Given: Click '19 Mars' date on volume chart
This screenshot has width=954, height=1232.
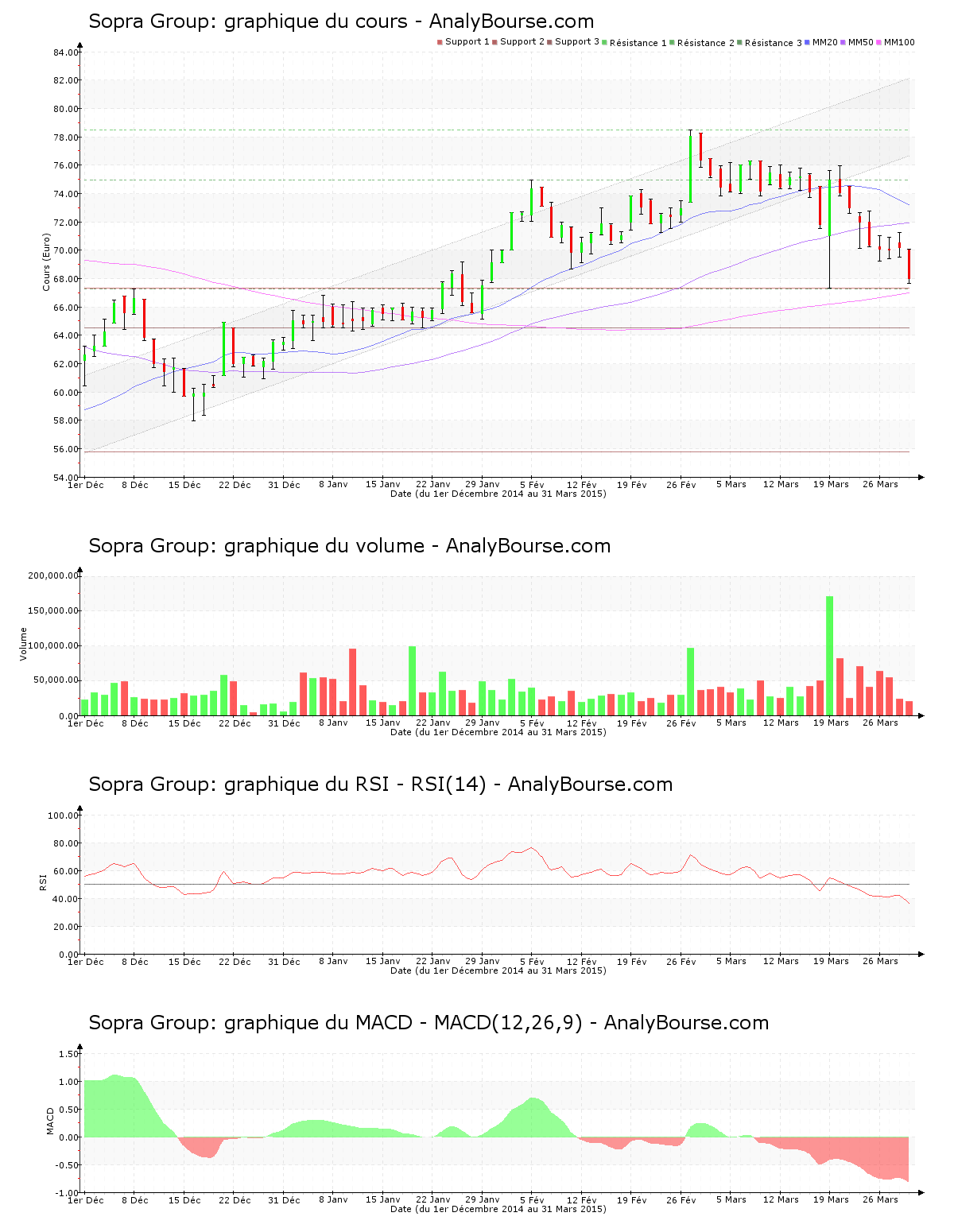Looking at the screenshot, I should [x=831, y=723].
